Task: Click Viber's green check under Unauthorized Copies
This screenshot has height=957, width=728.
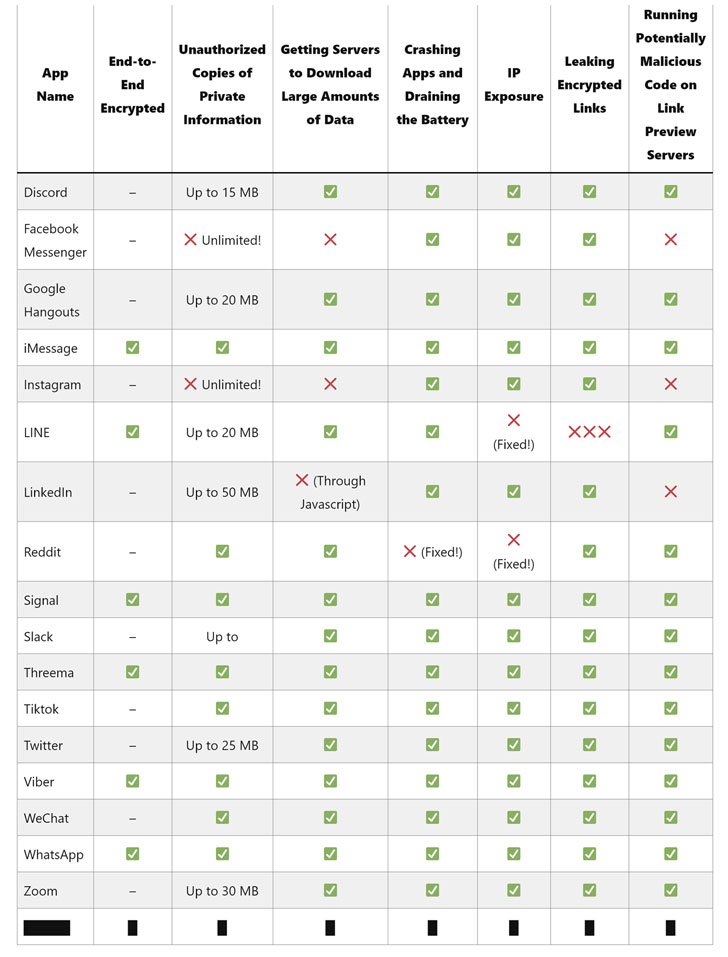Action: pos(222,782)
